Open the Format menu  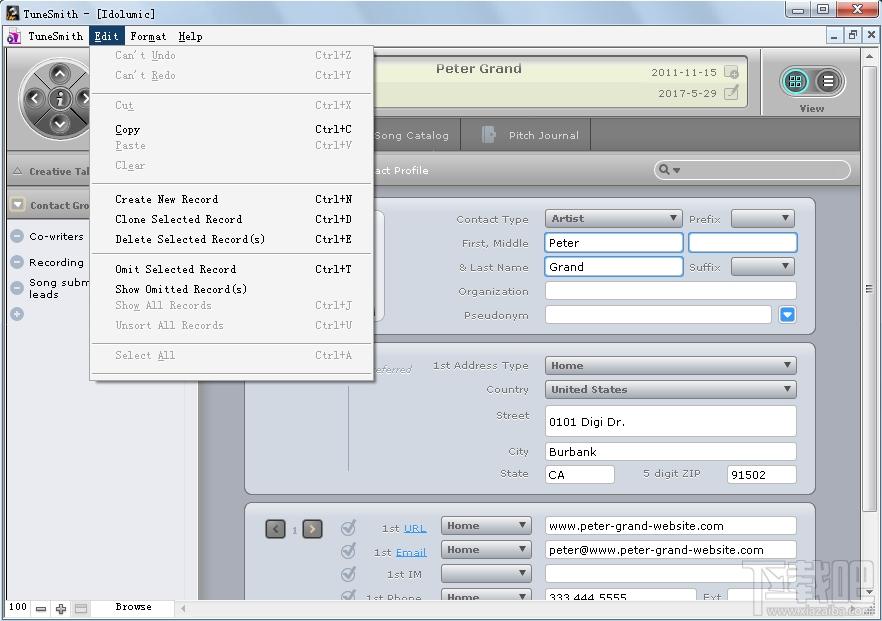click(148, 37)
